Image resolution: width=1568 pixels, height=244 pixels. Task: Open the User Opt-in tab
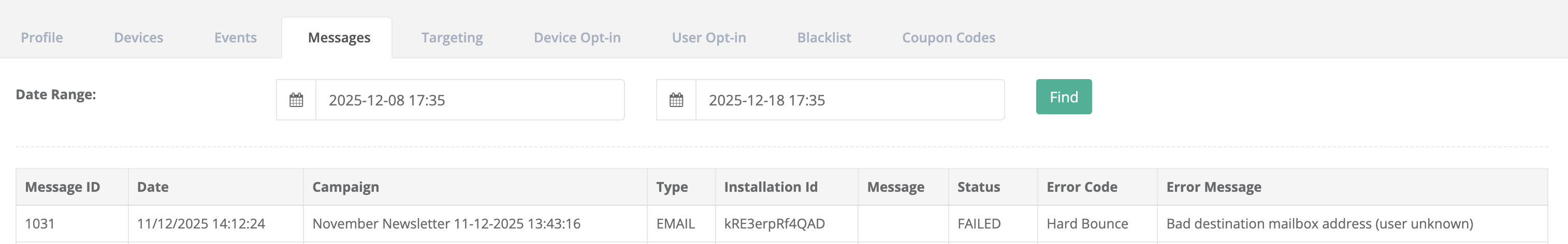(708, 38)
